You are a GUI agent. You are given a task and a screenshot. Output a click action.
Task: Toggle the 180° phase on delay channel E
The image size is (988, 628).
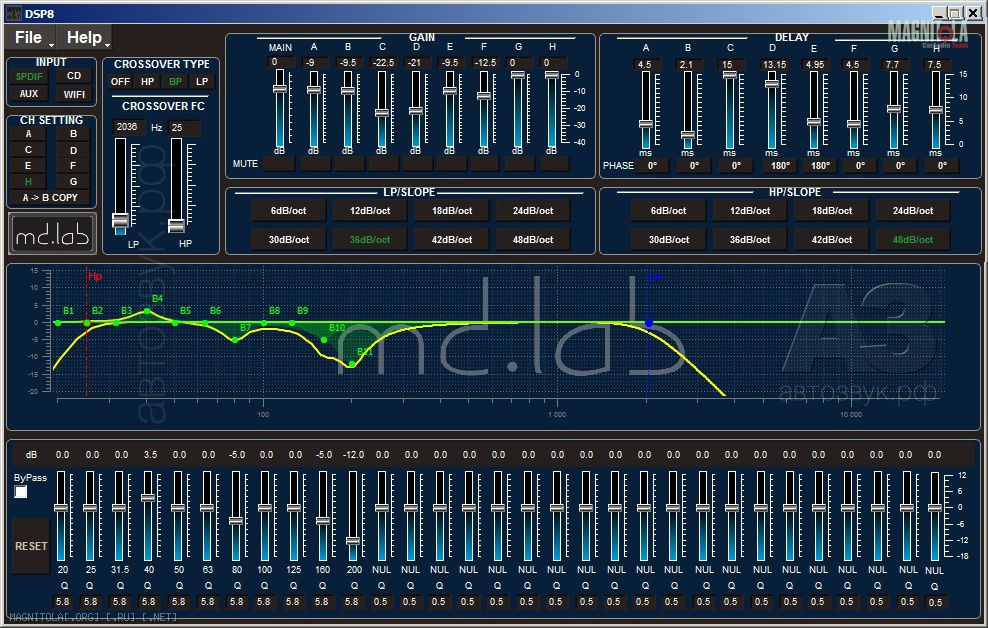[820, 166]
